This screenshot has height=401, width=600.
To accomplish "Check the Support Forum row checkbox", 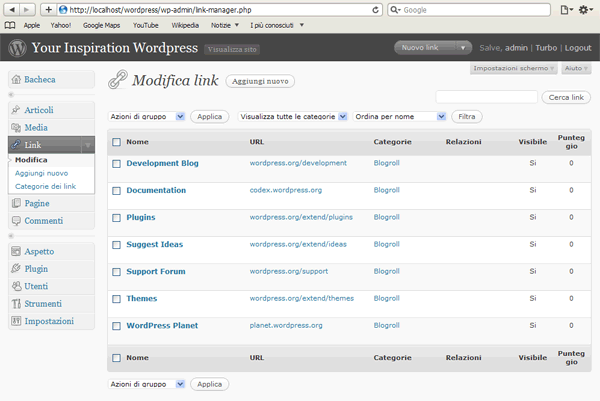I will [116, 272].
